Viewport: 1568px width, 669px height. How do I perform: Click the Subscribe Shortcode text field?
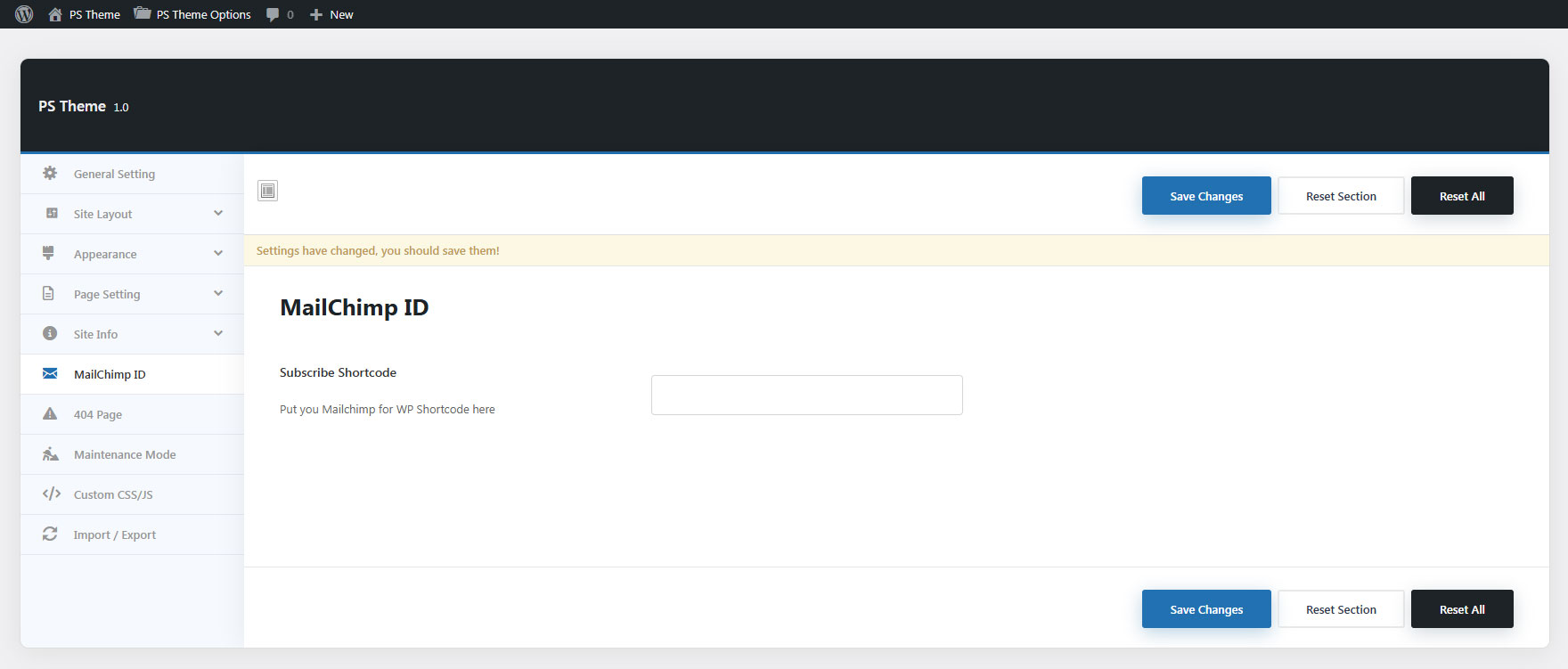coord(806,396)
